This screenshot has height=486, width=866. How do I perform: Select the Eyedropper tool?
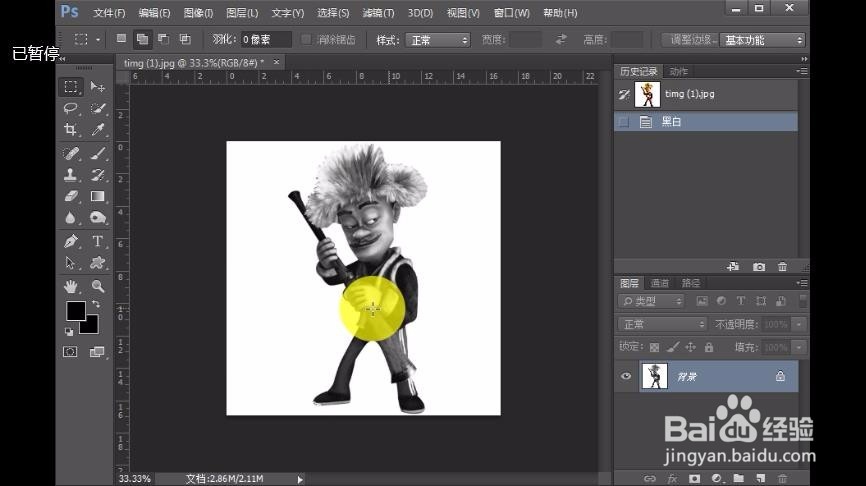[98, 129]
